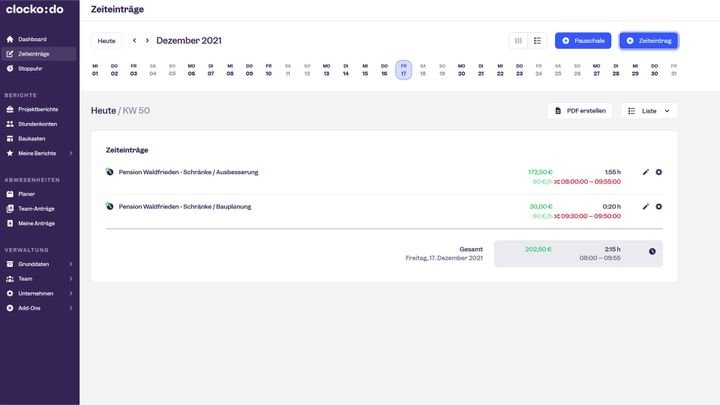
Task: Click the 172,50 € amount
Action: point(540,172)
